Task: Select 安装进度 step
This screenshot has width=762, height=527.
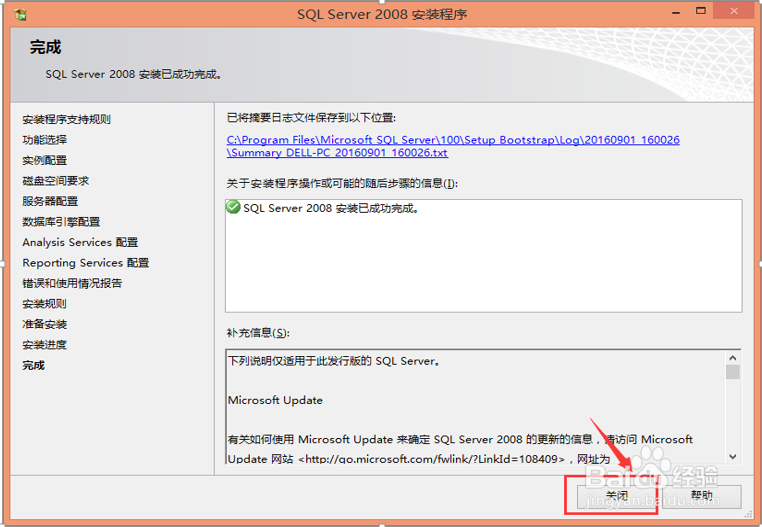Action: tap(45, 345)
